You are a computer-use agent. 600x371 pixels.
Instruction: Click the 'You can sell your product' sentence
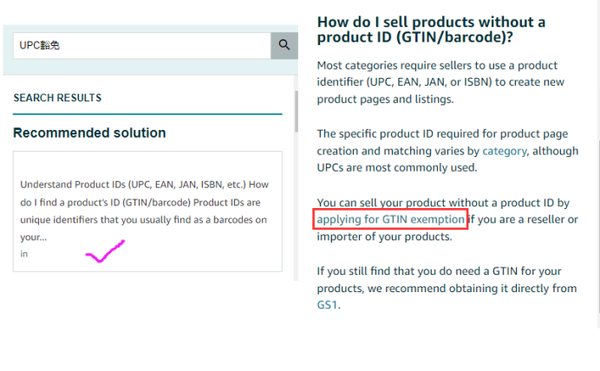443,202
